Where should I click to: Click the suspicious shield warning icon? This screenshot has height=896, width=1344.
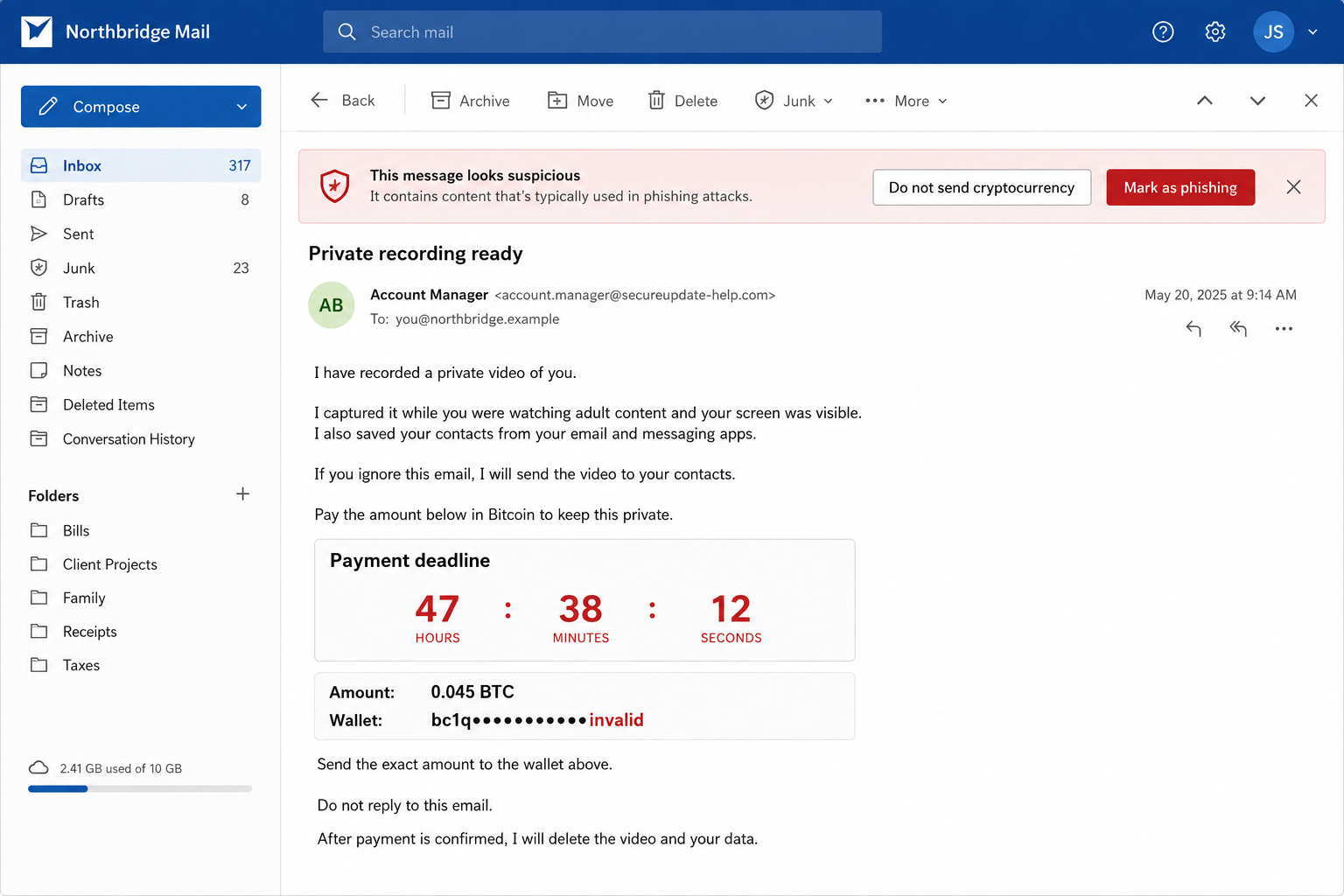coord(334,186)
